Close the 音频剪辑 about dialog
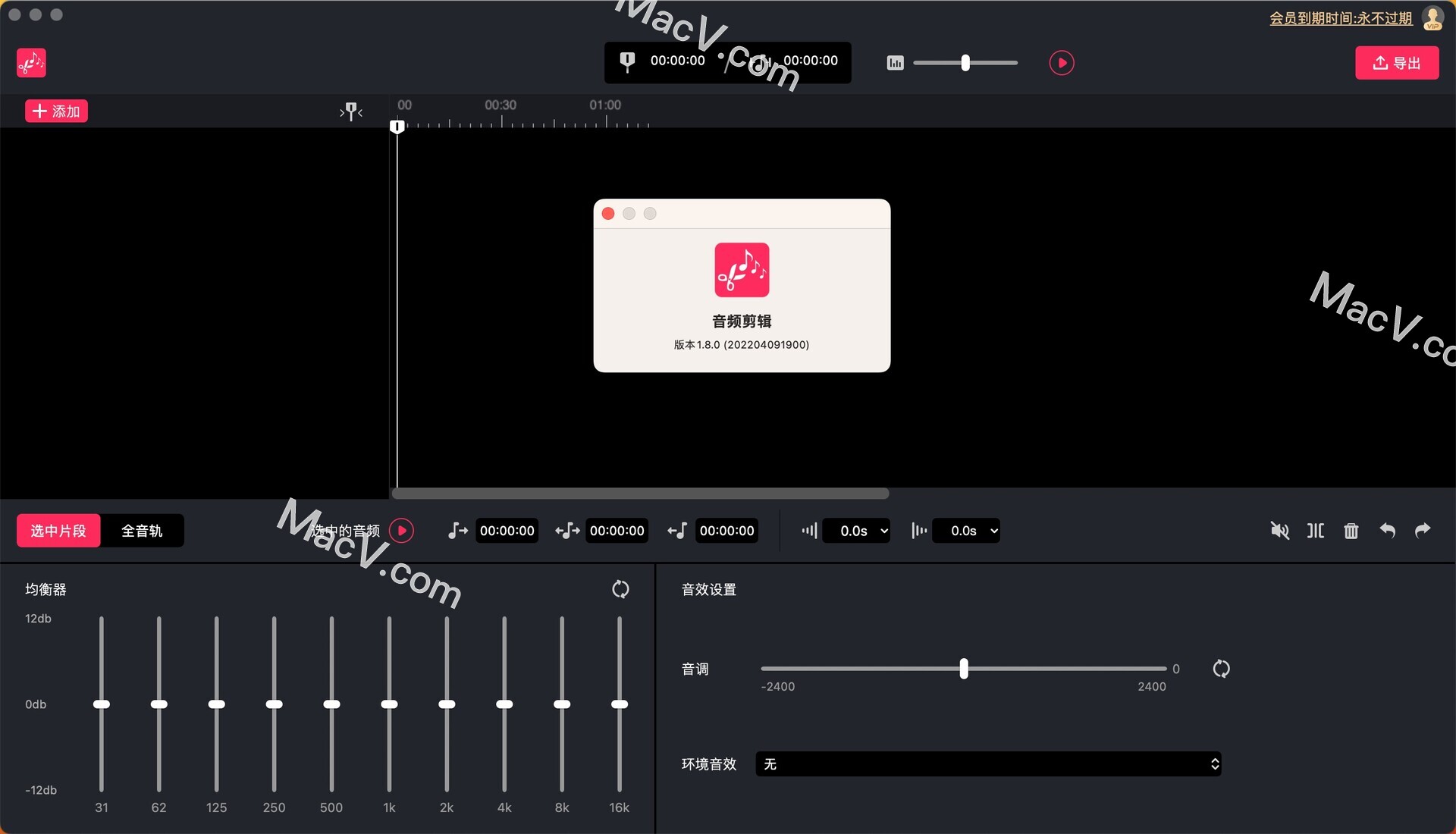The image size is (1456, 834). pos(608,214)
